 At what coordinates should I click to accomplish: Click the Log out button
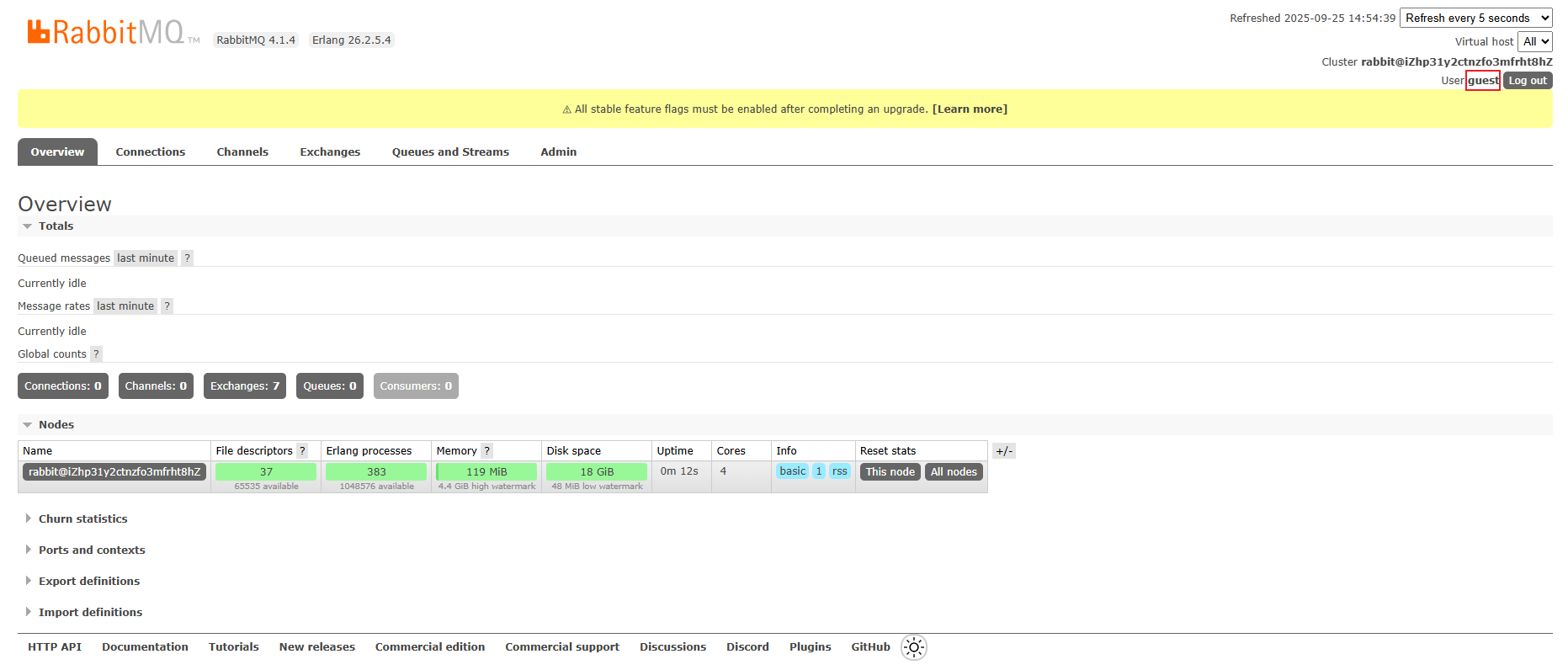(x=1528, y=81)
